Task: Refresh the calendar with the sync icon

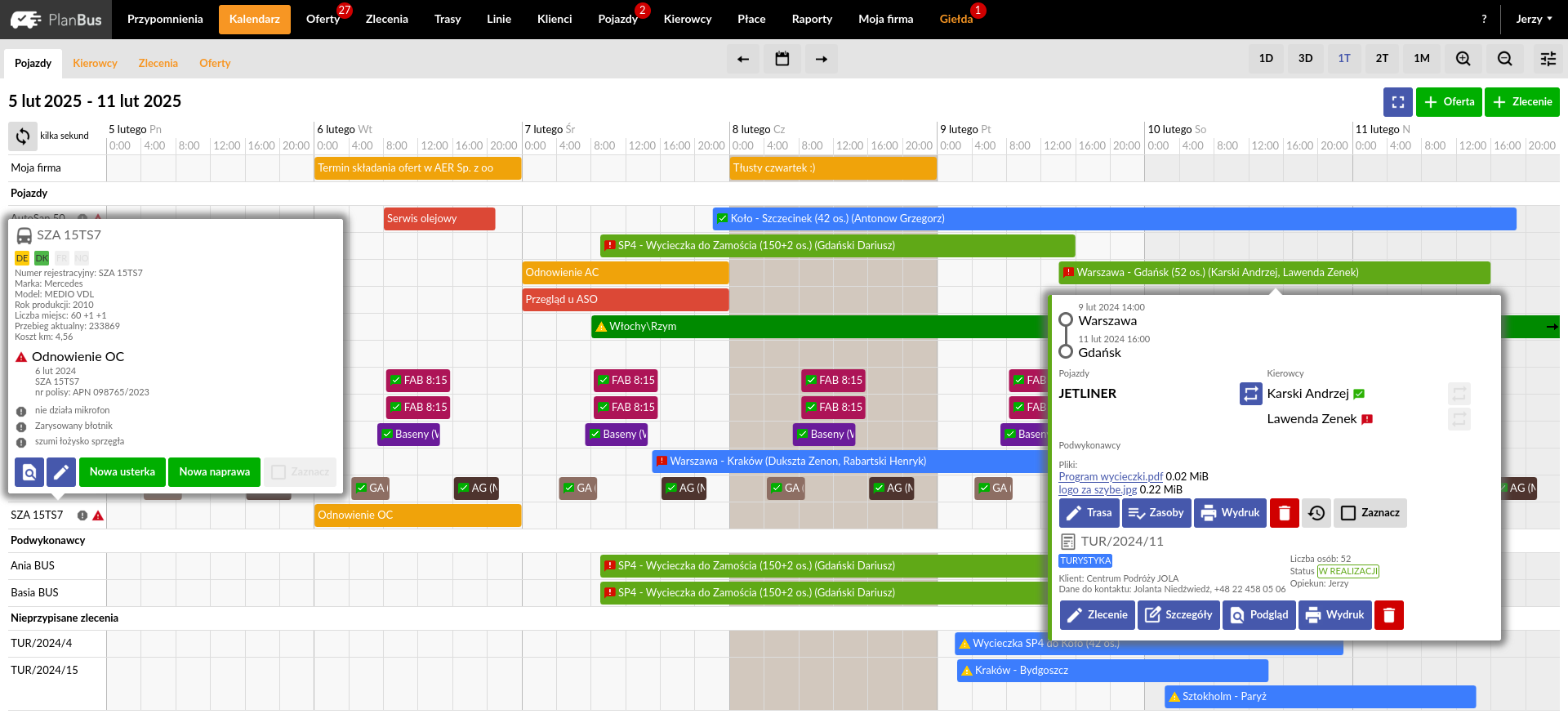Action: click(x=23, y=136)
